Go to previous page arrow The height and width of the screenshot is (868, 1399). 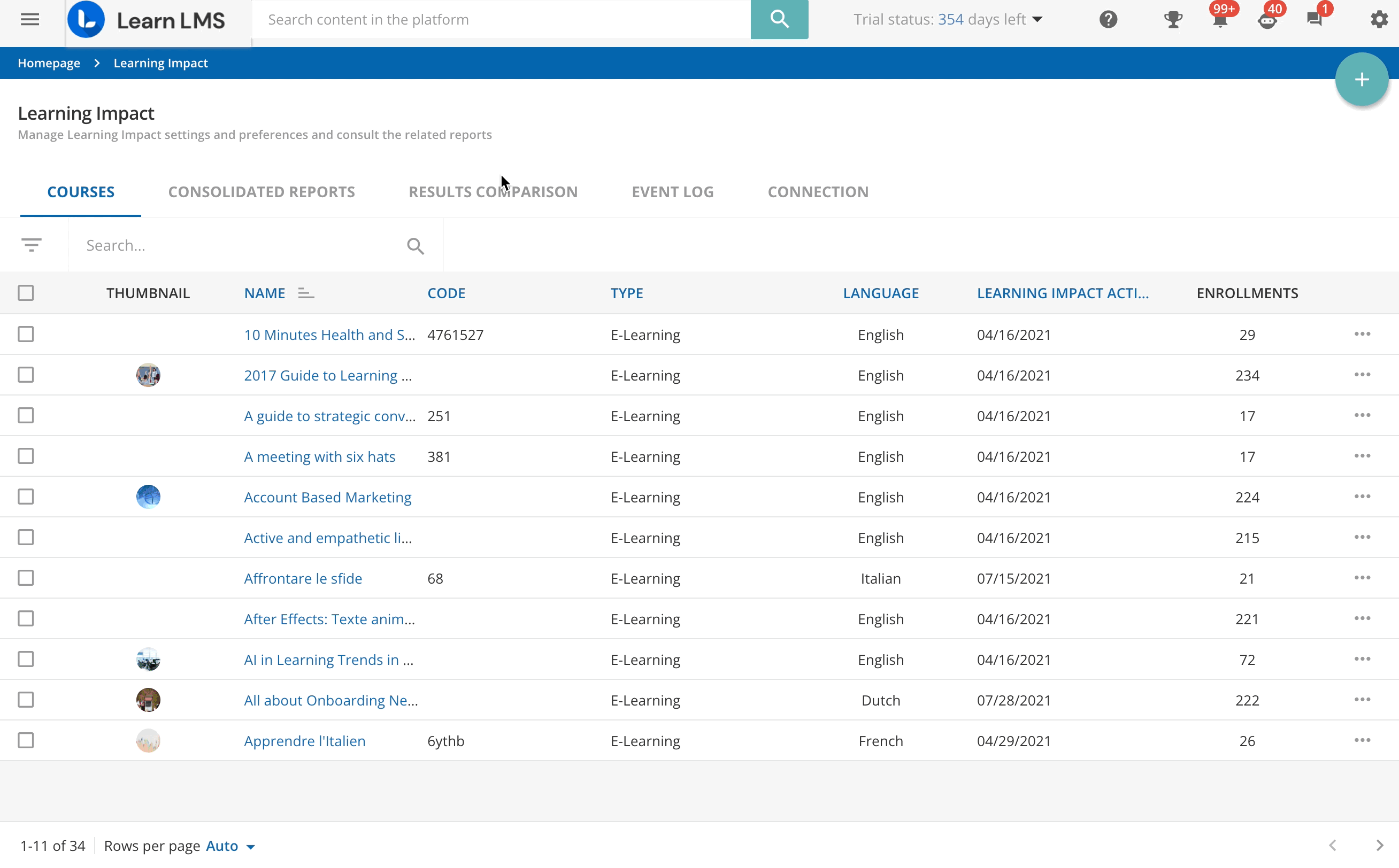point(1332,846)
